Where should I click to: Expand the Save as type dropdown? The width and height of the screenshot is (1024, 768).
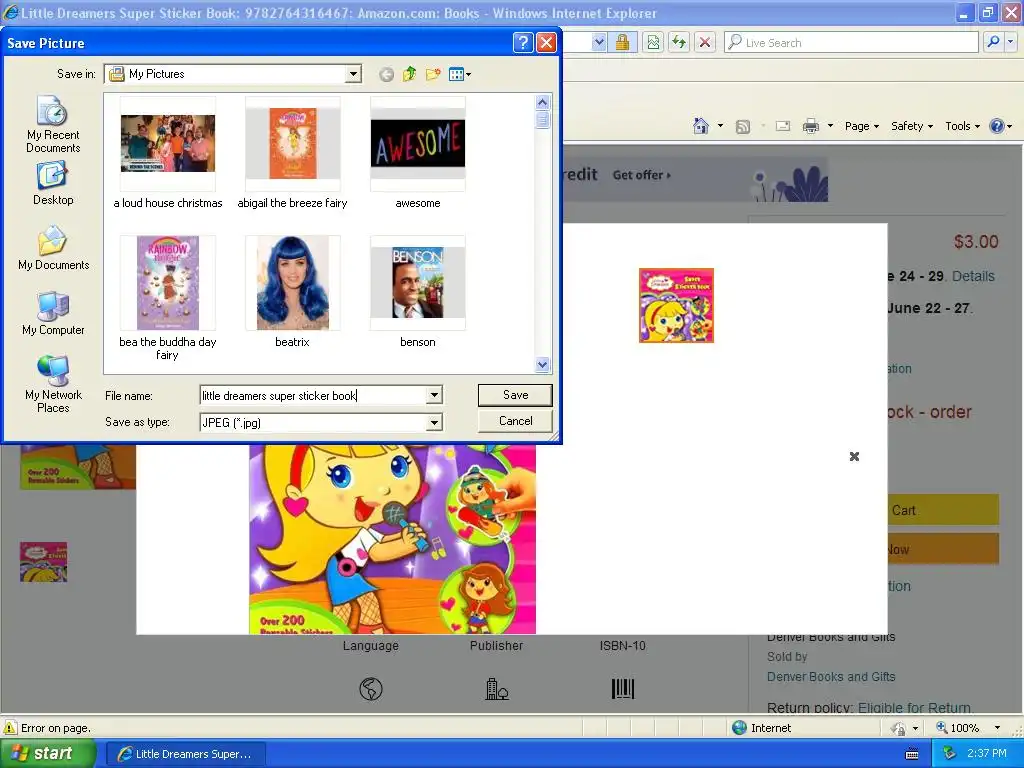pyautogui.click(x=434, y=423)
